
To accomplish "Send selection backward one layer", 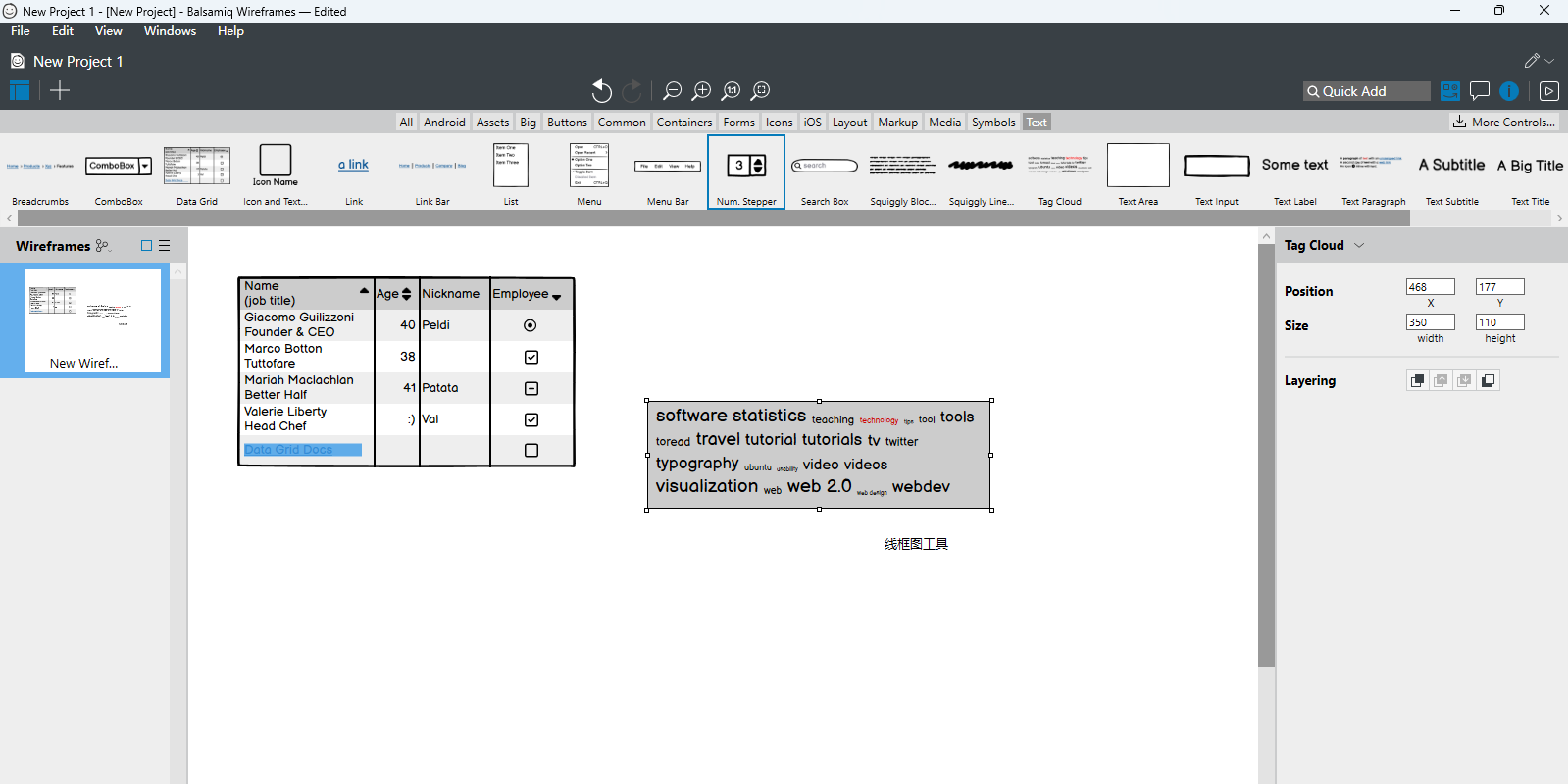I will [1464, 380].
